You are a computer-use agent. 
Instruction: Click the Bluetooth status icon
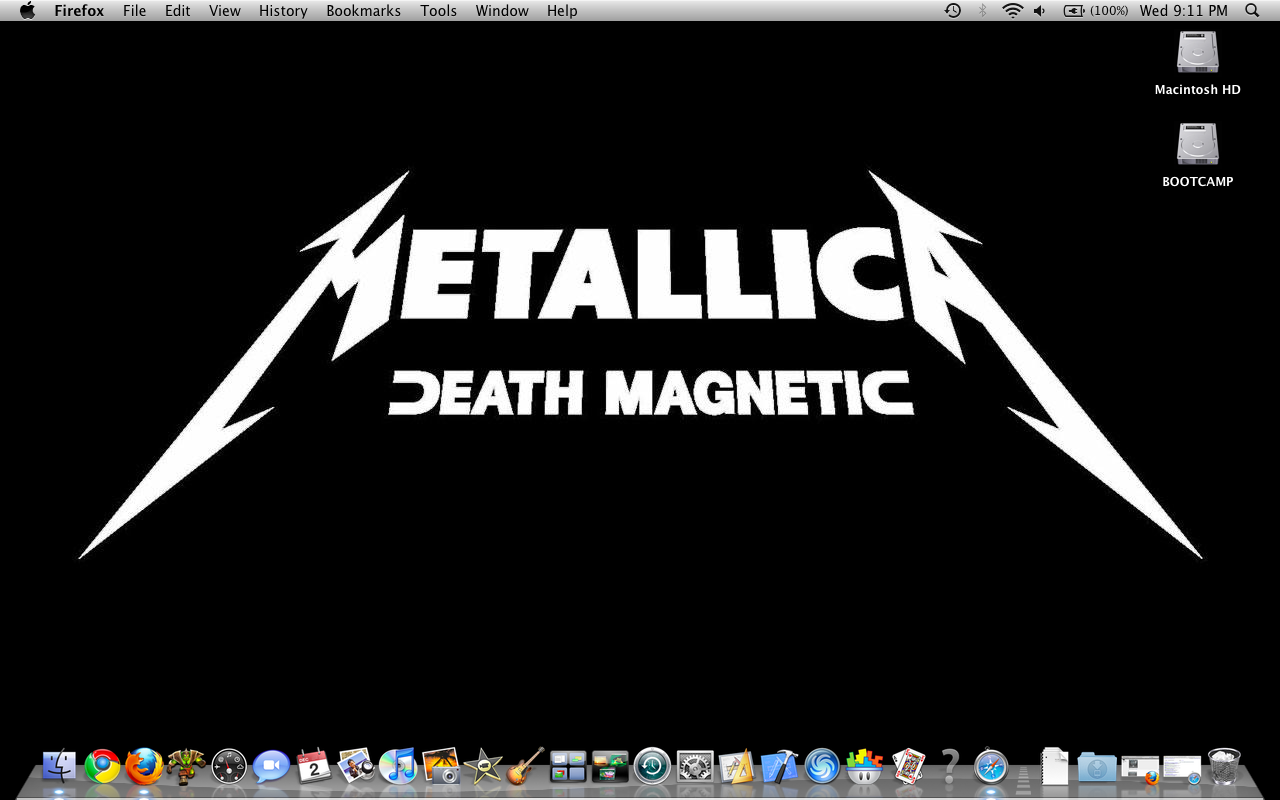982,10
